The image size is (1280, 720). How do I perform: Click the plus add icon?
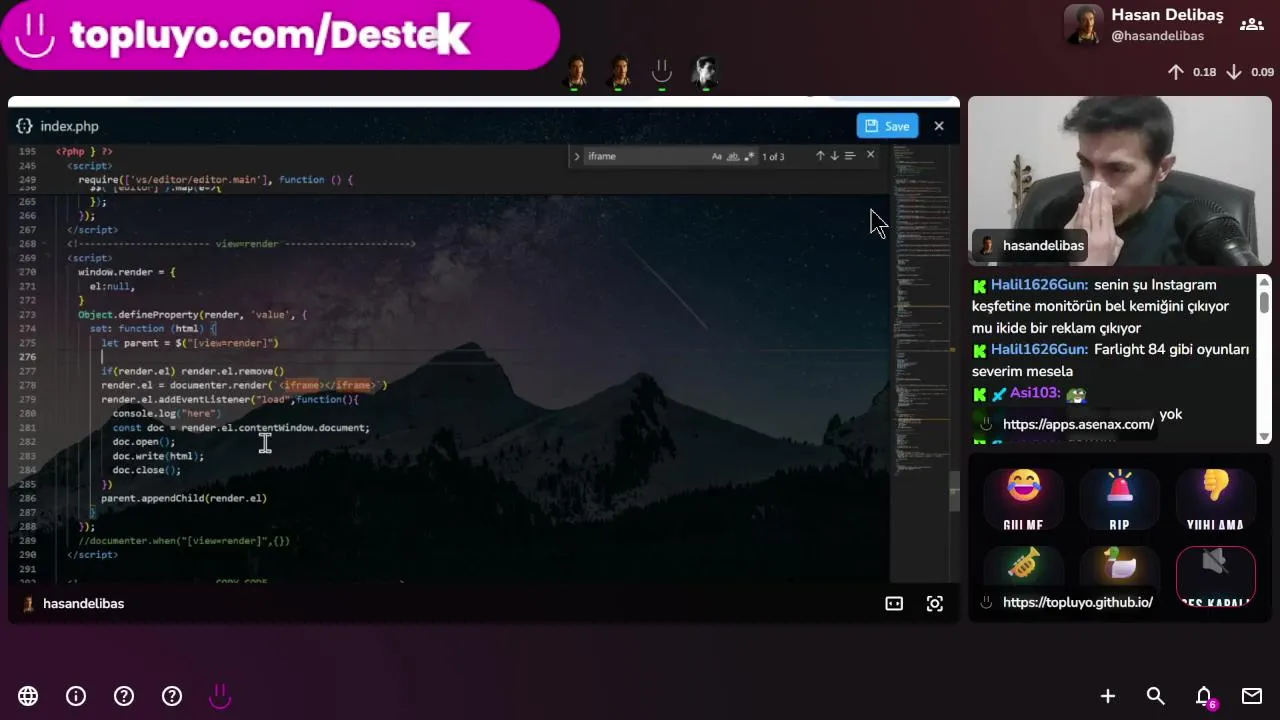pos(1108,696)
